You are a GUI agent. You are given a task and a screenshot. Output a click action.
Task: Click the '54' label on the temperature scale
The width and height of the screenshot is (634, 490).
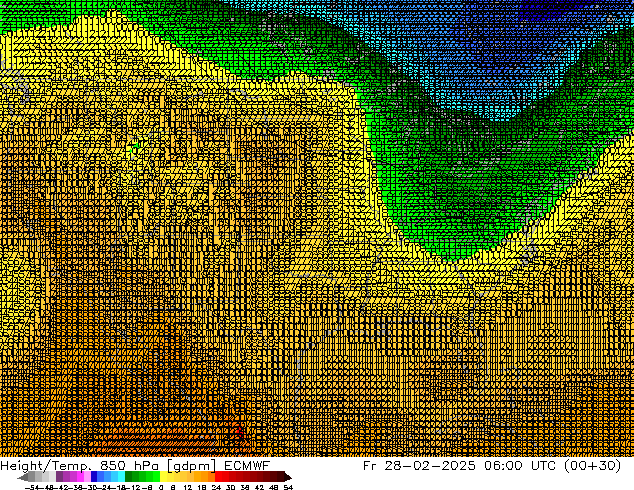coord(288,487)
